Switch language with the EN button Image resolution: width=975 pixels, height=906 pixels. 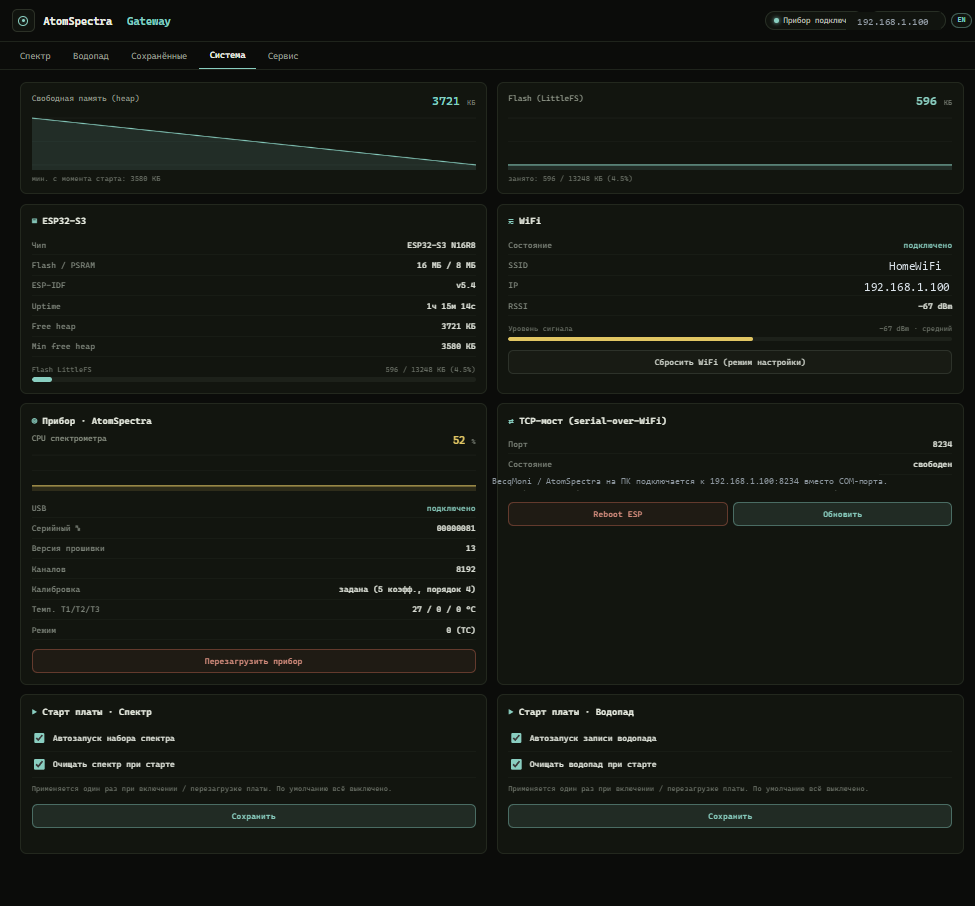tap(961, 21)
